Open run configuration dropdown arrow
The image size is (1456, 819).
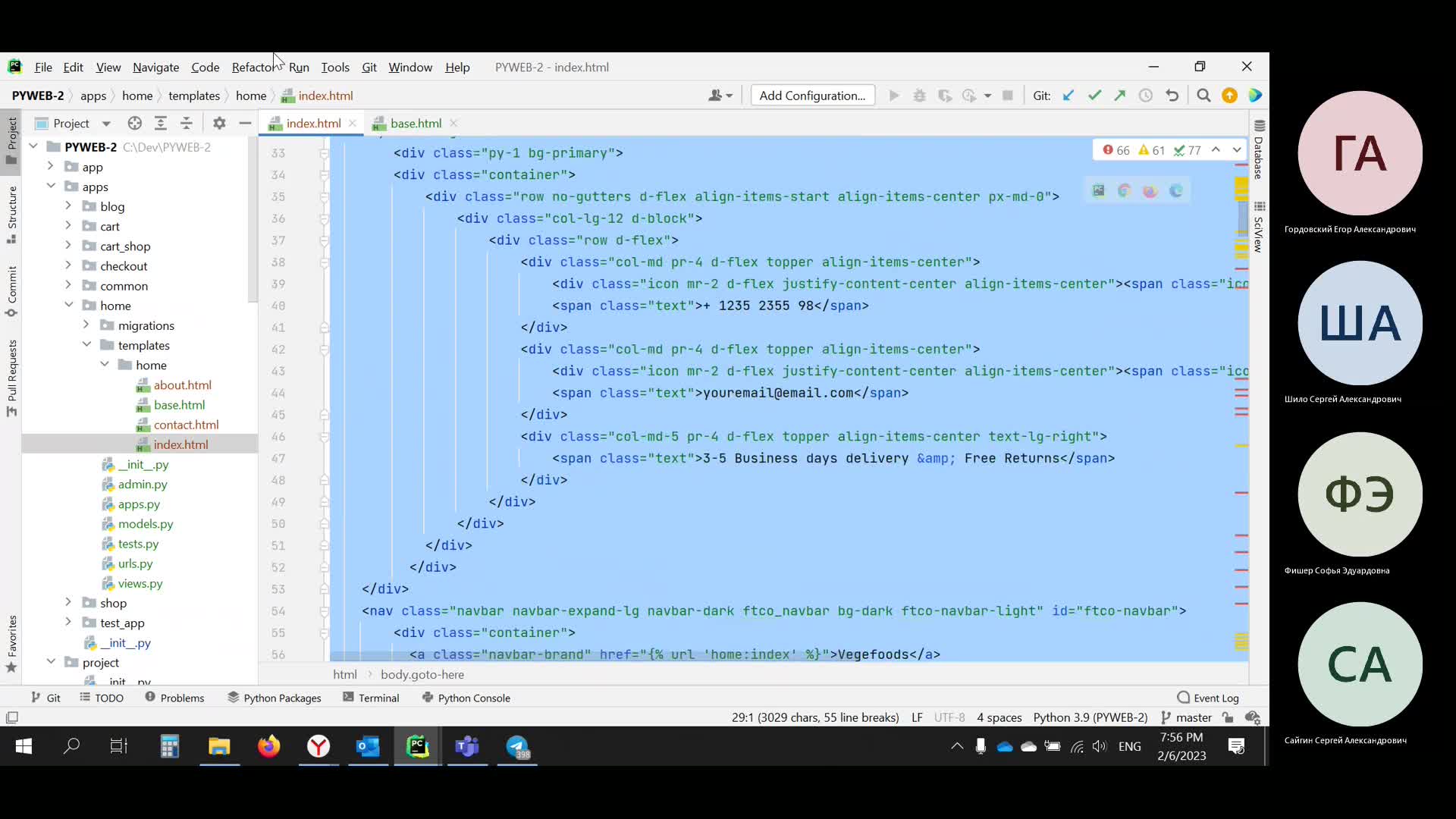[987, 96]
